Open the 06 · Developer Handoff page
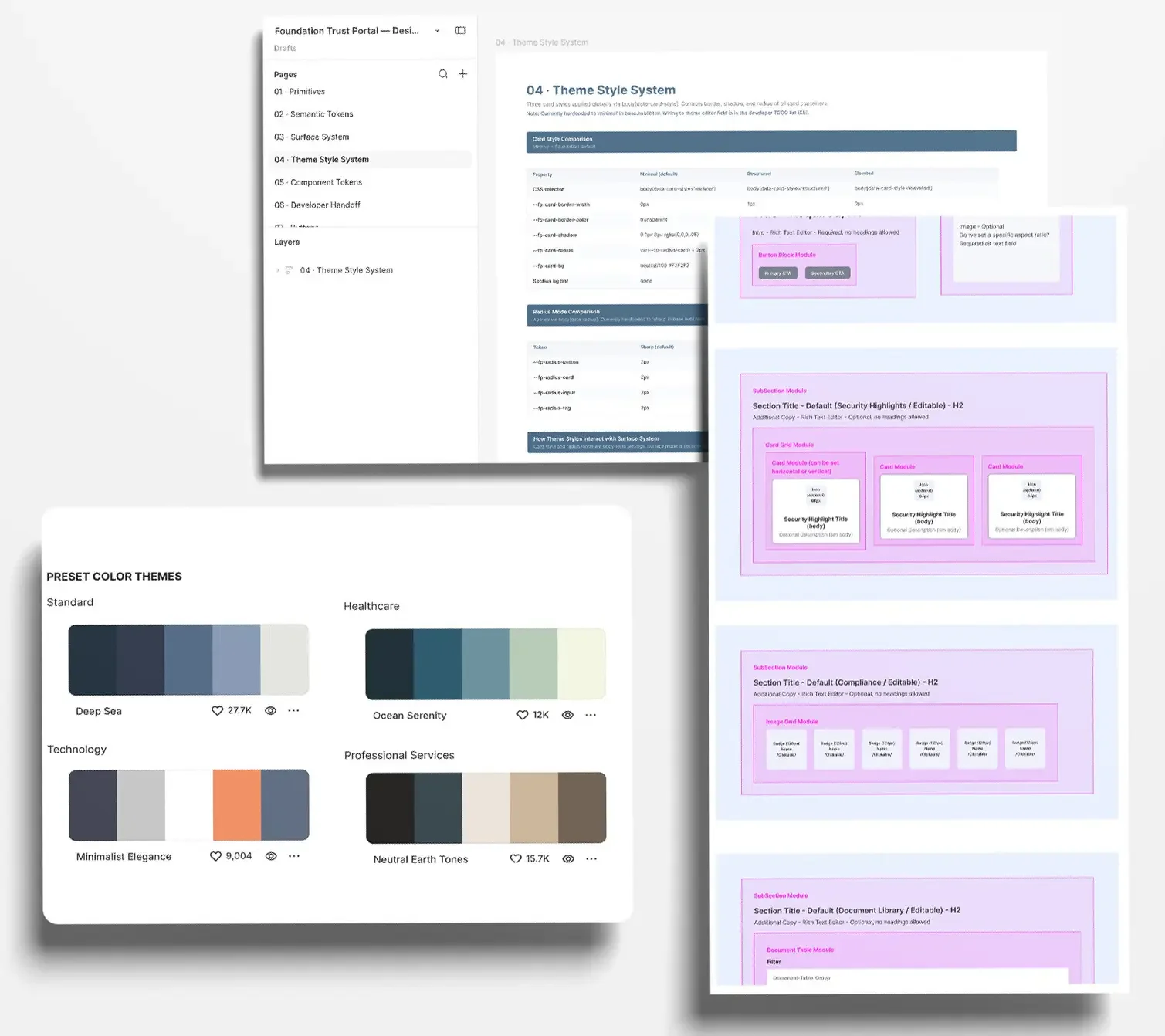1165x1036 pixels. pyautogui.click(x=317, y=205)
